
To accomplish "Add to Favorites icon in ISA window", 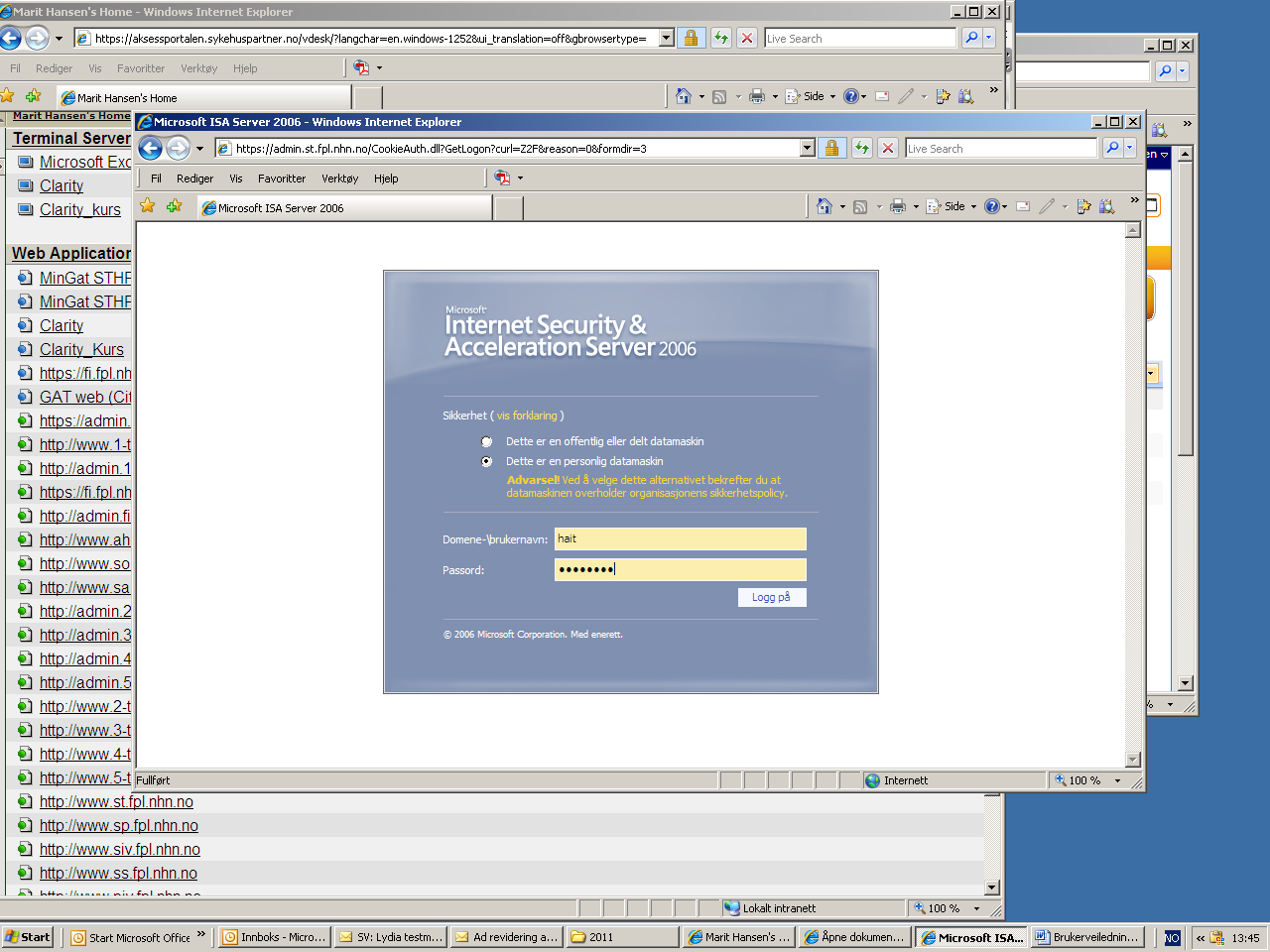I will click(x=175, y=206).
